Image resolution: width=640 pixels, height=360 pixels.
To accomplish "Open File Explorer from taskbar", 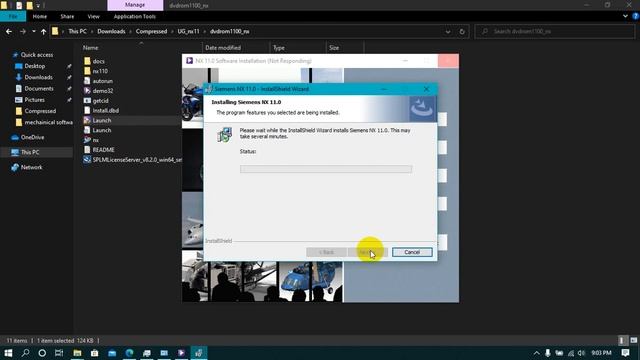I will click(x=77, y=353).
